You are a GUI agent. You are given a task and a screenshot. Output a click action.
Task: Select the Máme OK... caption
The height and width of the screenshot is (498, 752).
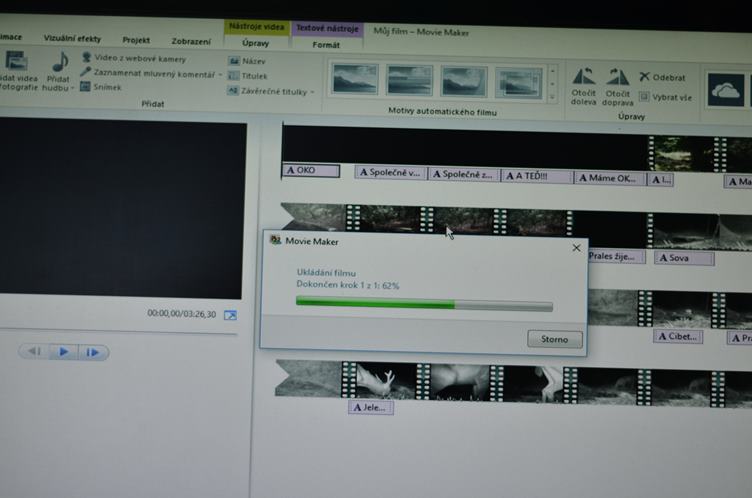[x=610, y=178]
